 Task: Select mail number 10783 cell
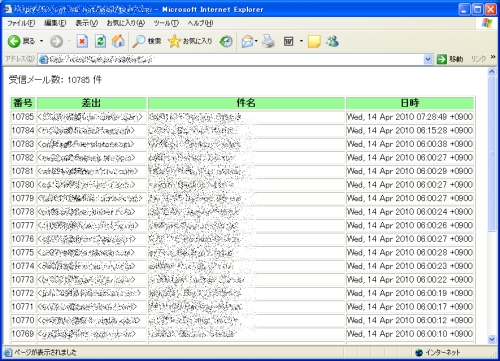pyautogui.click(x=23, y=144)
